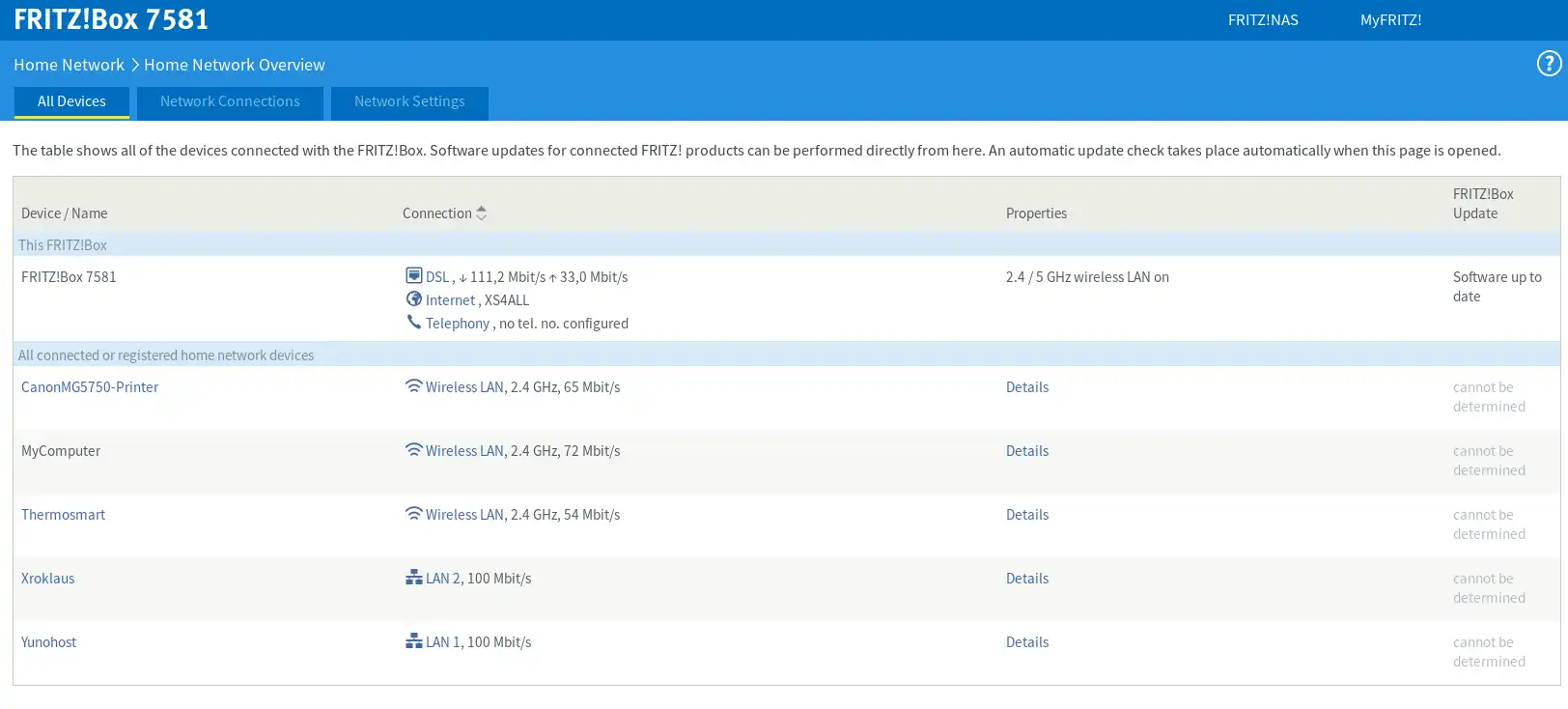Open the CanonMG5750-Printer device link
Viewport: 1568px width, 709px height.
click(90, 387)
